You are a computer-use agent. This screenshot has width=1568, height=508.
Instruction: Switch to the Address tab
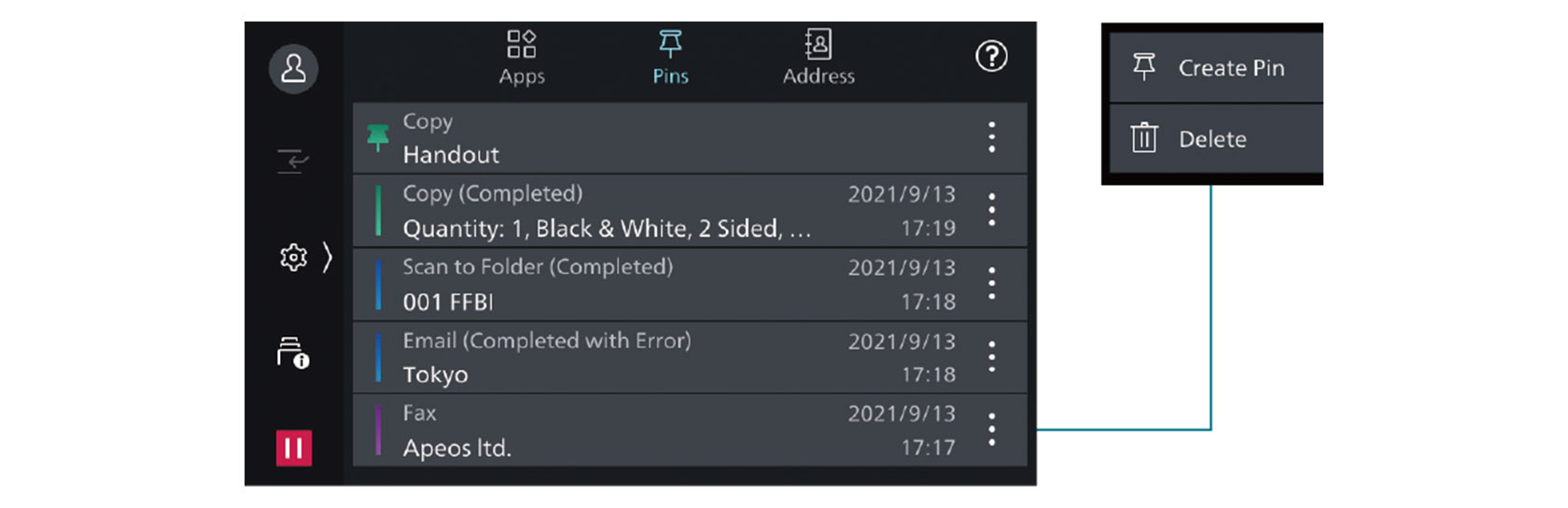[x=819, y=56]
